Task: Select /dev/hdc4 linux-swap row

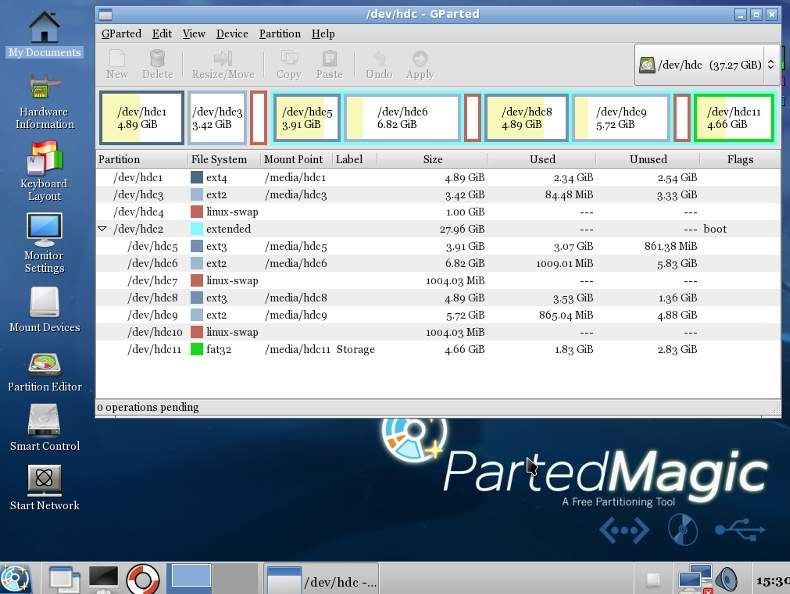Action: 438,212
